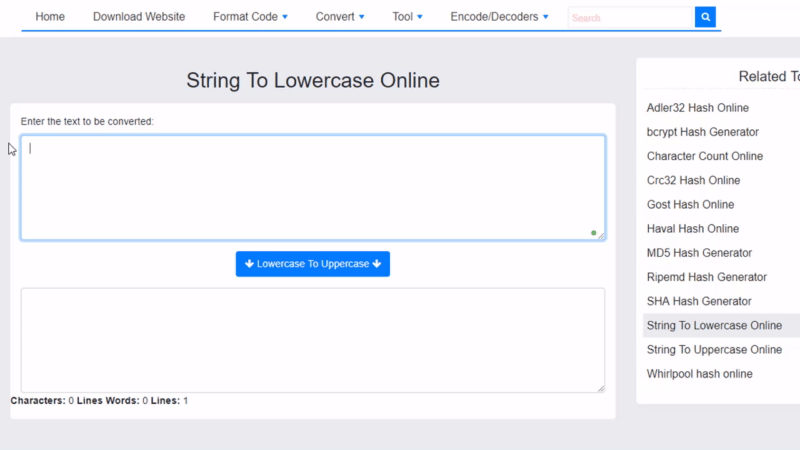Open Adler32 Hash Online link
This screenshot has width=800, height=450.
click(x=697, y=108)
